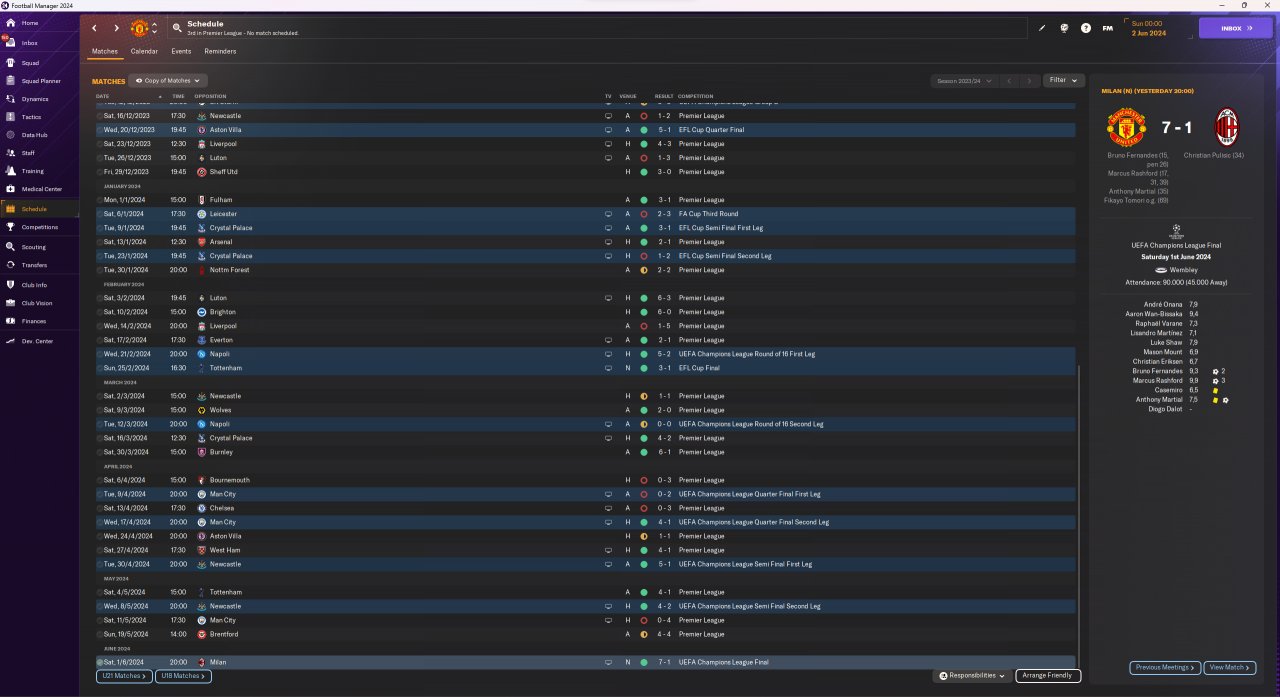Open the Tactics screen
Screen dimensions: 1280x697
[x=31, y=117]
